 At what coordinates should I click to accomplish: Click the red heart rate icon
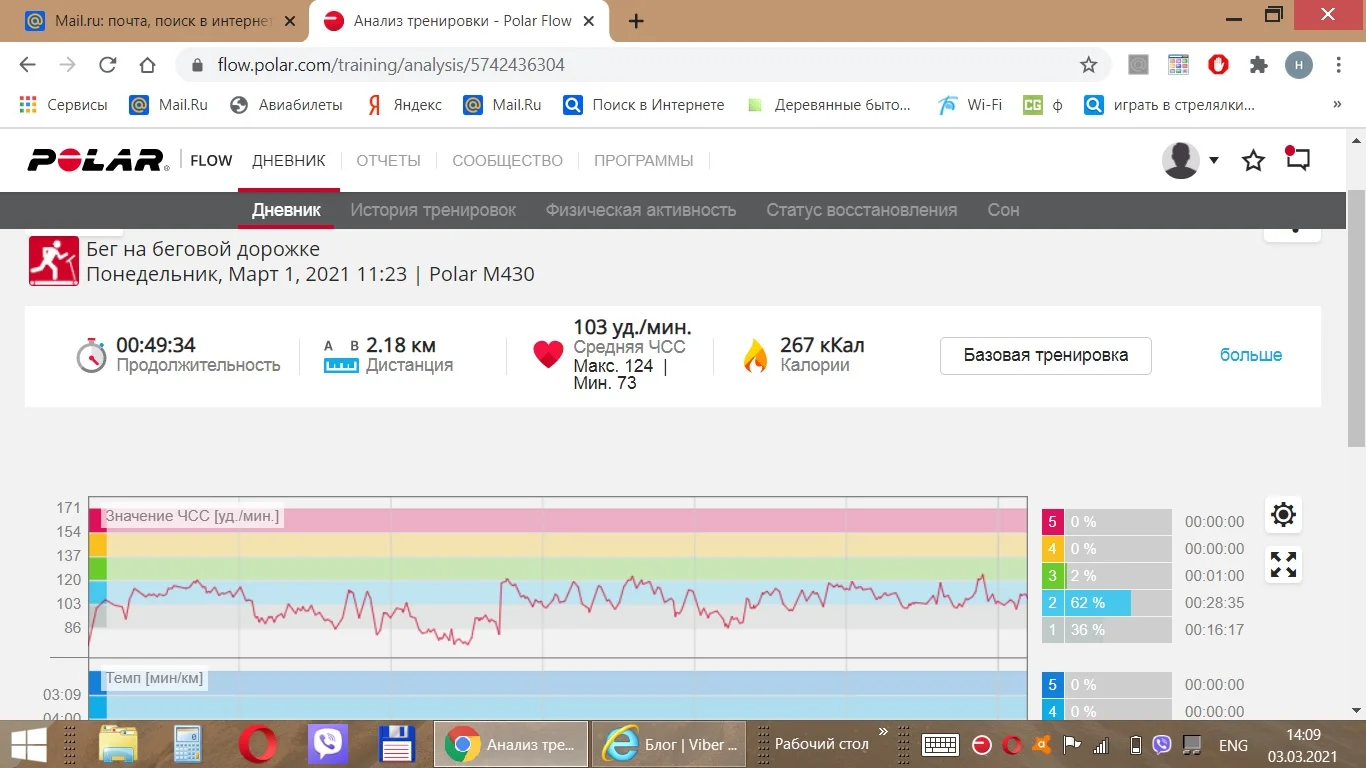point(548,355)
